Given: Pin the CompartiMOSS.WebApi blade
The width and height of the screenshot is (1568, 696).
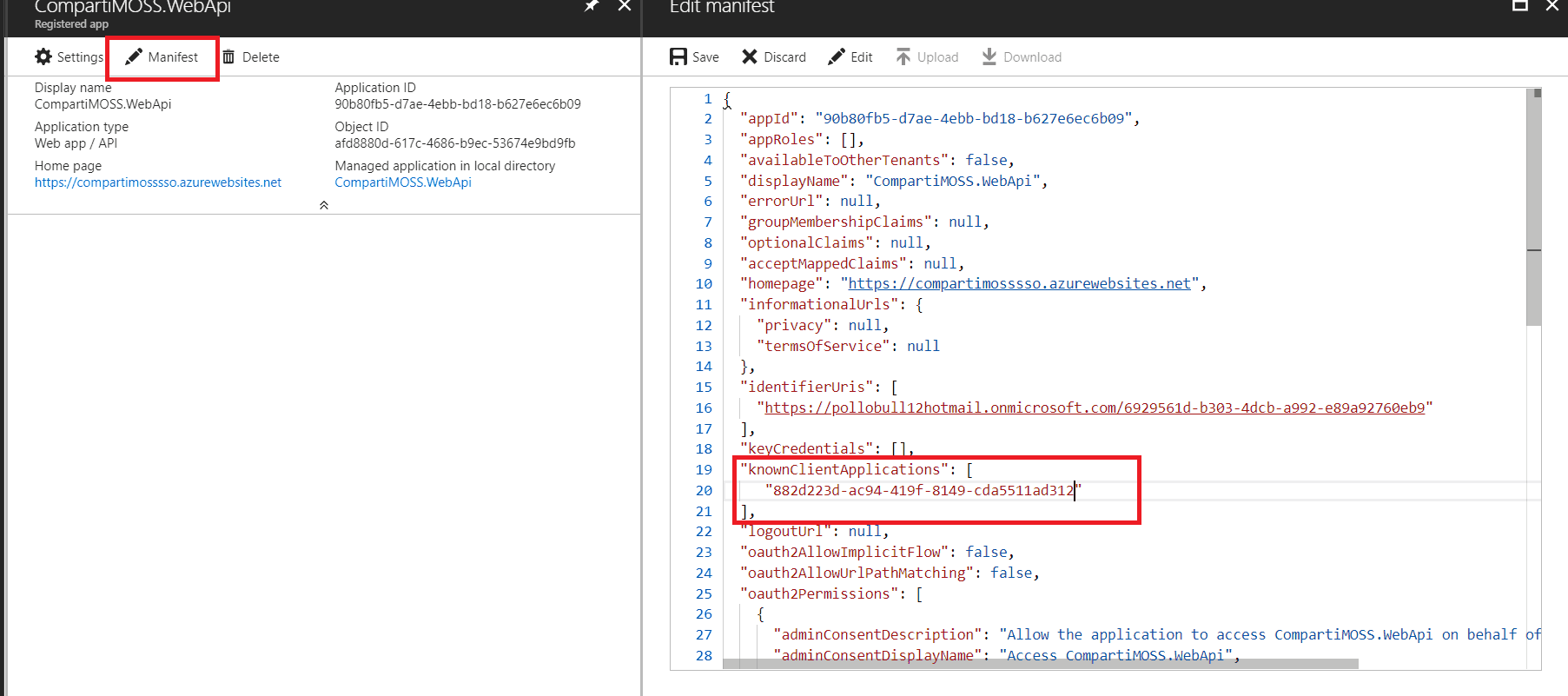Looking at the screenshot, I should click(592, 6).
